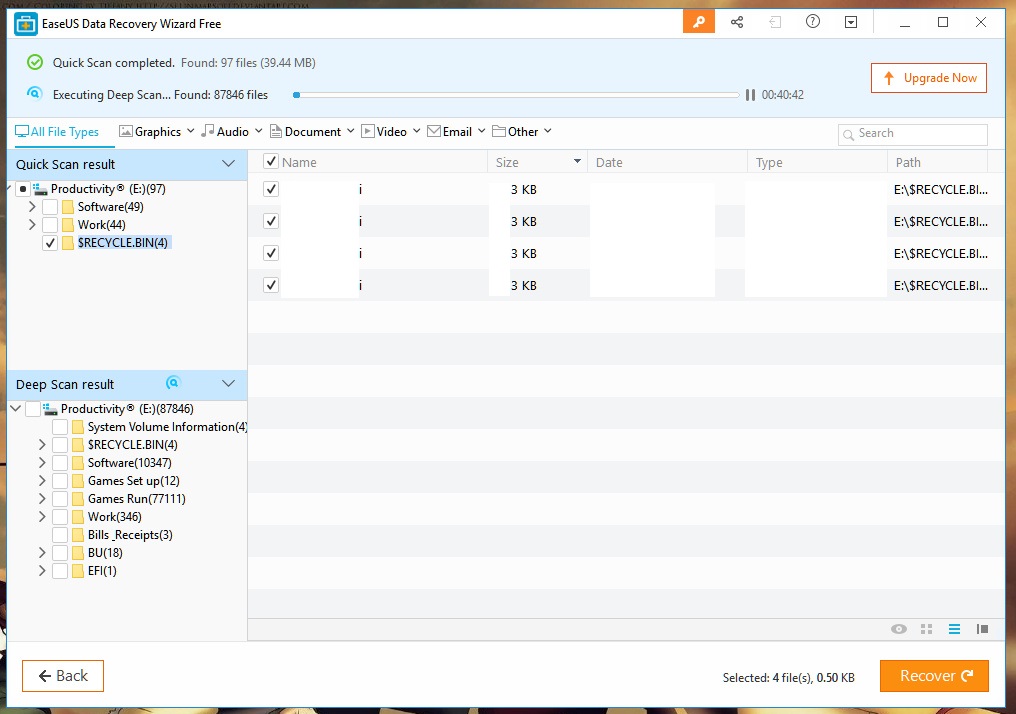Viewport: 1016px width, 714px height.
Task: Collapse Deep Scan Productivity (E:) node
Action: click(16, 409)
